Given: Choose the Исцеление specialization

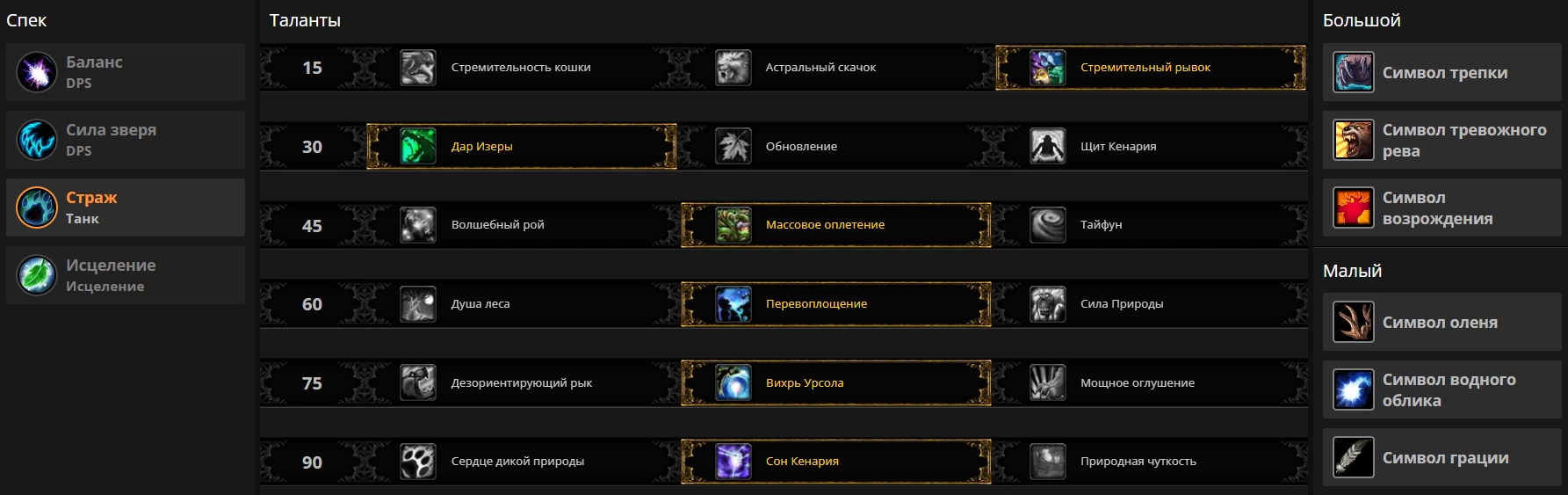Looking at the screenshot, I should point(126,275).
